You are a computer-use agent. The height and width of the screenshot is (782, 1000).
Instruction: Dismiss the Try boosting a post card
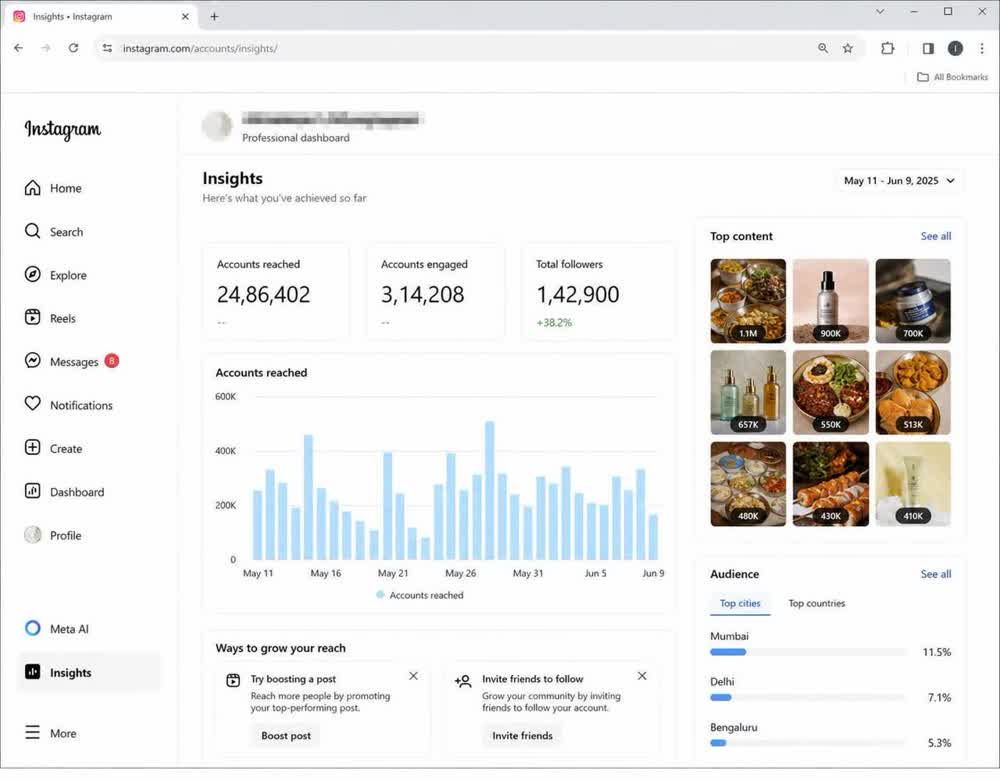coord(413,676)
